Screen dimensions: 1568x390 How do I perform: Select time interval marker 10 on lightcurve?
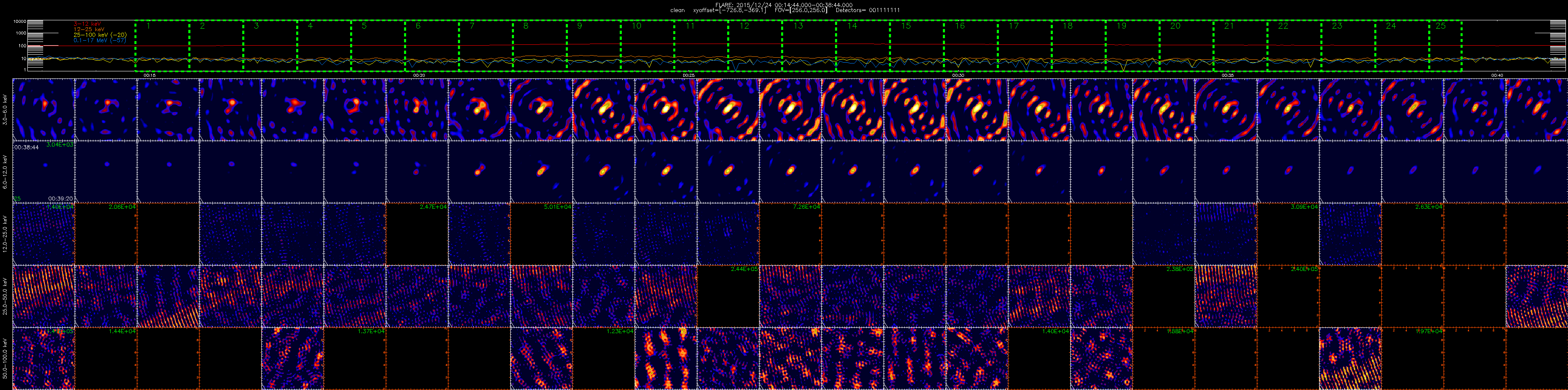pyautogui.click(x=636, y=26)
